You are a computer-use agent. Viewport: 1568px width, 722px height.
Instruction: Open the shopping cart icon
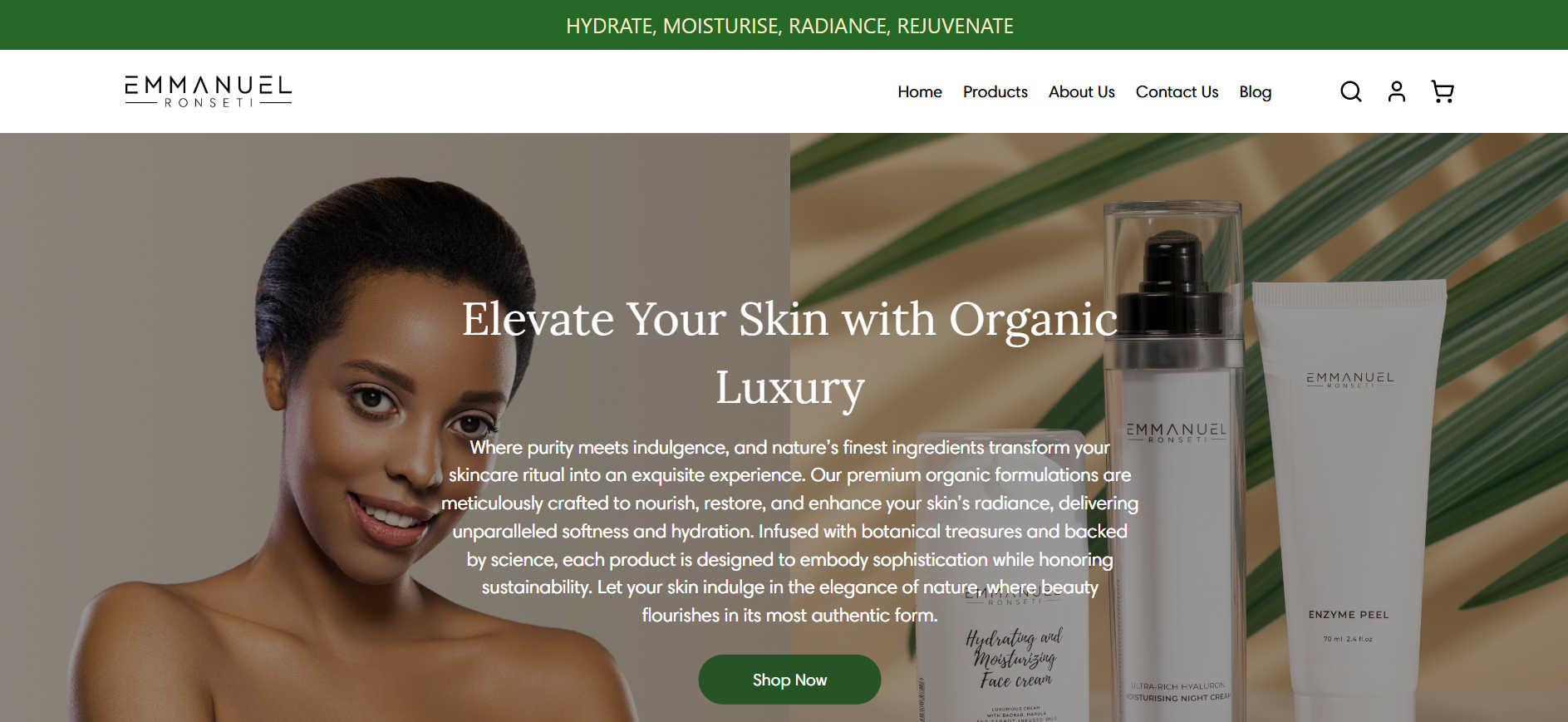[1443, 91]
